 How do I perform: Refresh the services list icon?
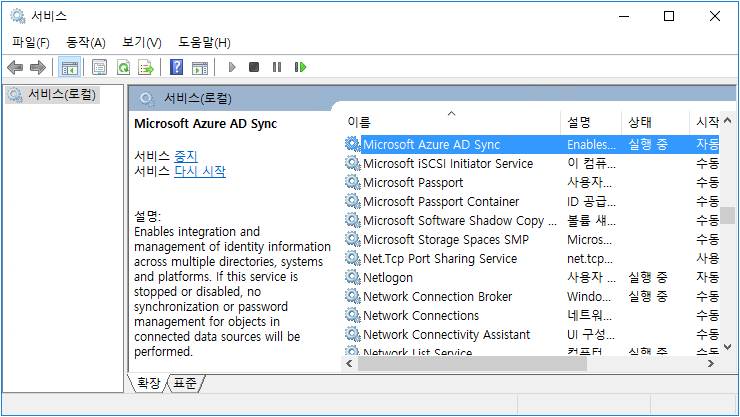124,67
